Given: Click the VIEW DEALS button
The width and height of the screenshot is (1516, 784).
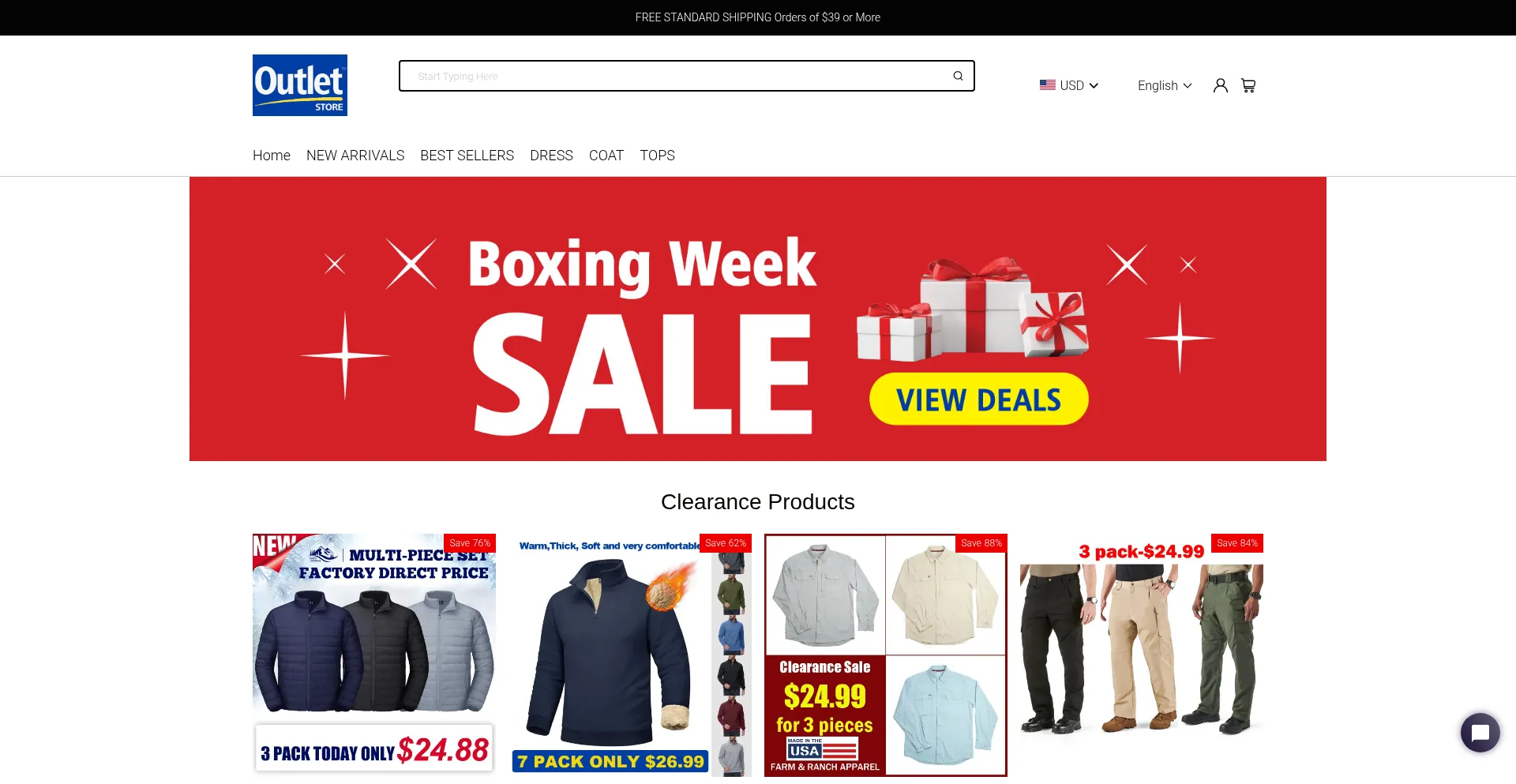Looking at the screenshot, I should 979,399.
